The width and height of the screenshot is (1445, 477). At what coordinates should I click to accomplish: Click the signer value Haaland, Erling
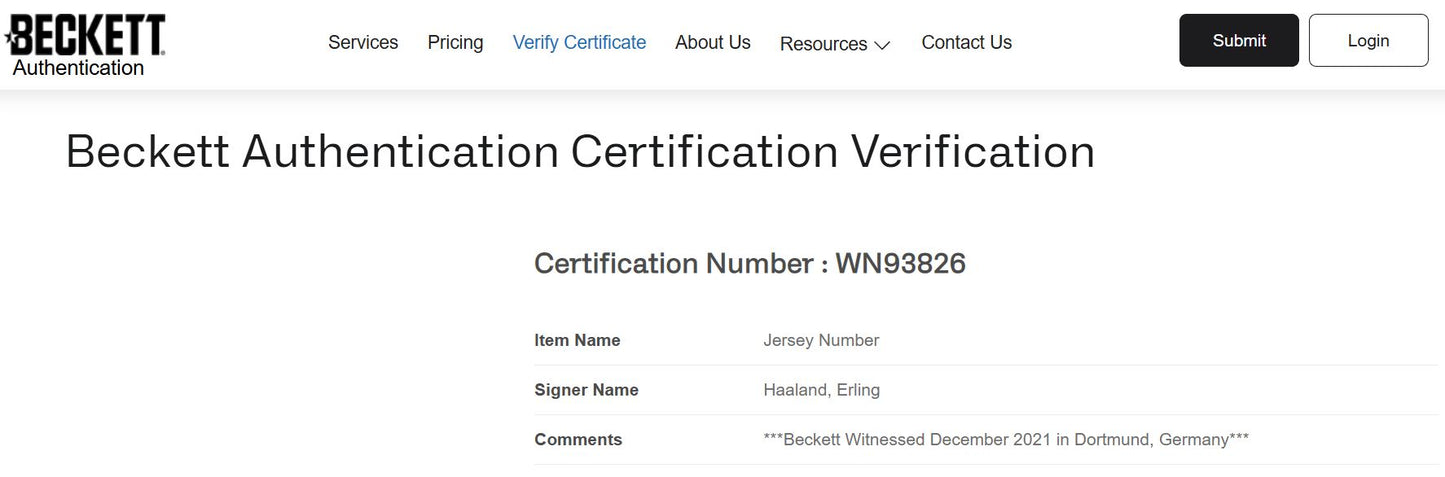click(821, 390)
